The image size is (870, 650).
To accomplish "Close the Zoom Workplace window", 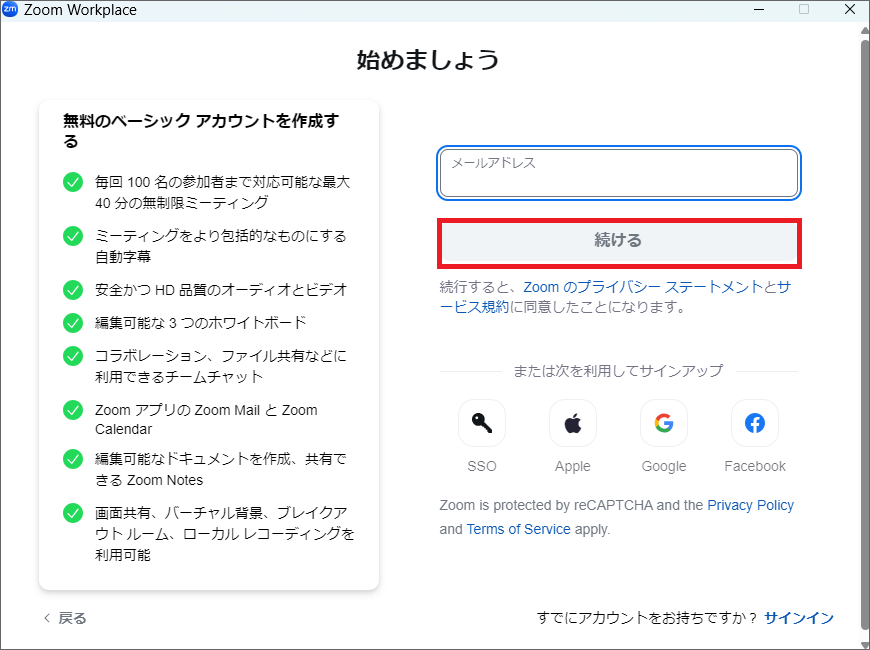I will click(x=849, y=9).
